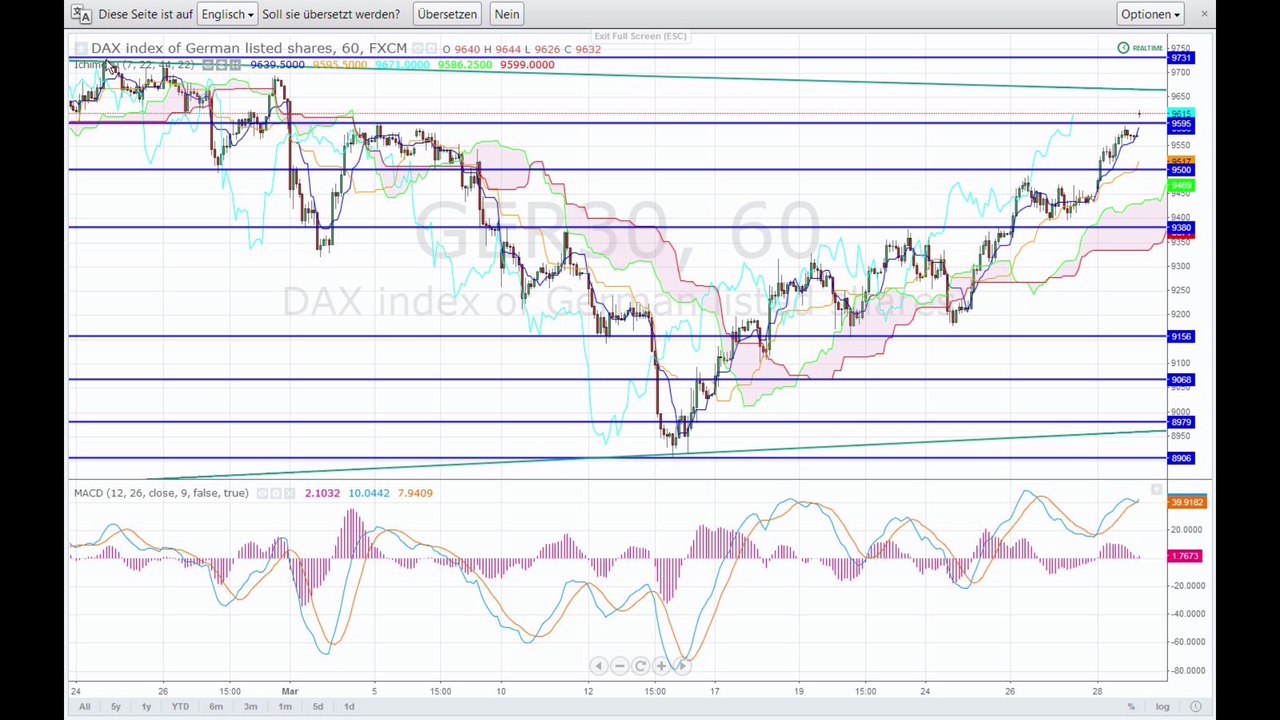
Task: Click the close price value 9632
Action: (589, 49)
